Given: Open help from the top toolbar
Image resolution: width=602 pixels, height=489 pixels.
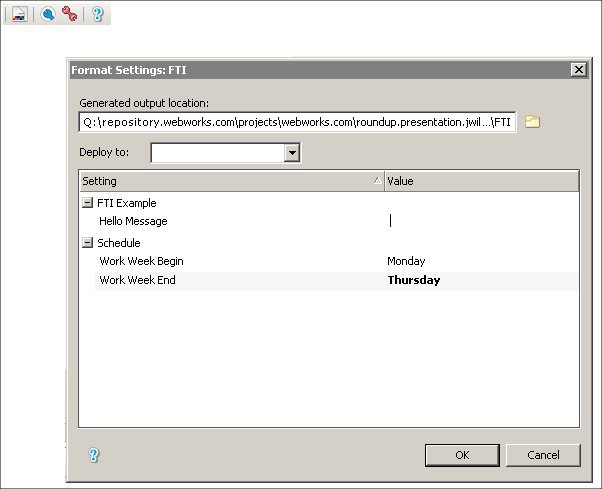Looking at the screenshot, I should point(97,14).
